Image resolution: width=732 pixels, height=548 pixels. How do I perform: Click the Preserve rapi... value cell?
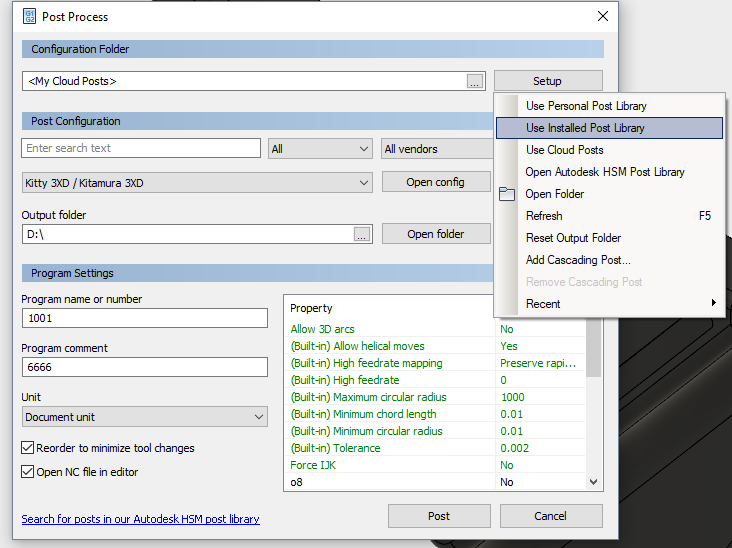coord(540,363)
